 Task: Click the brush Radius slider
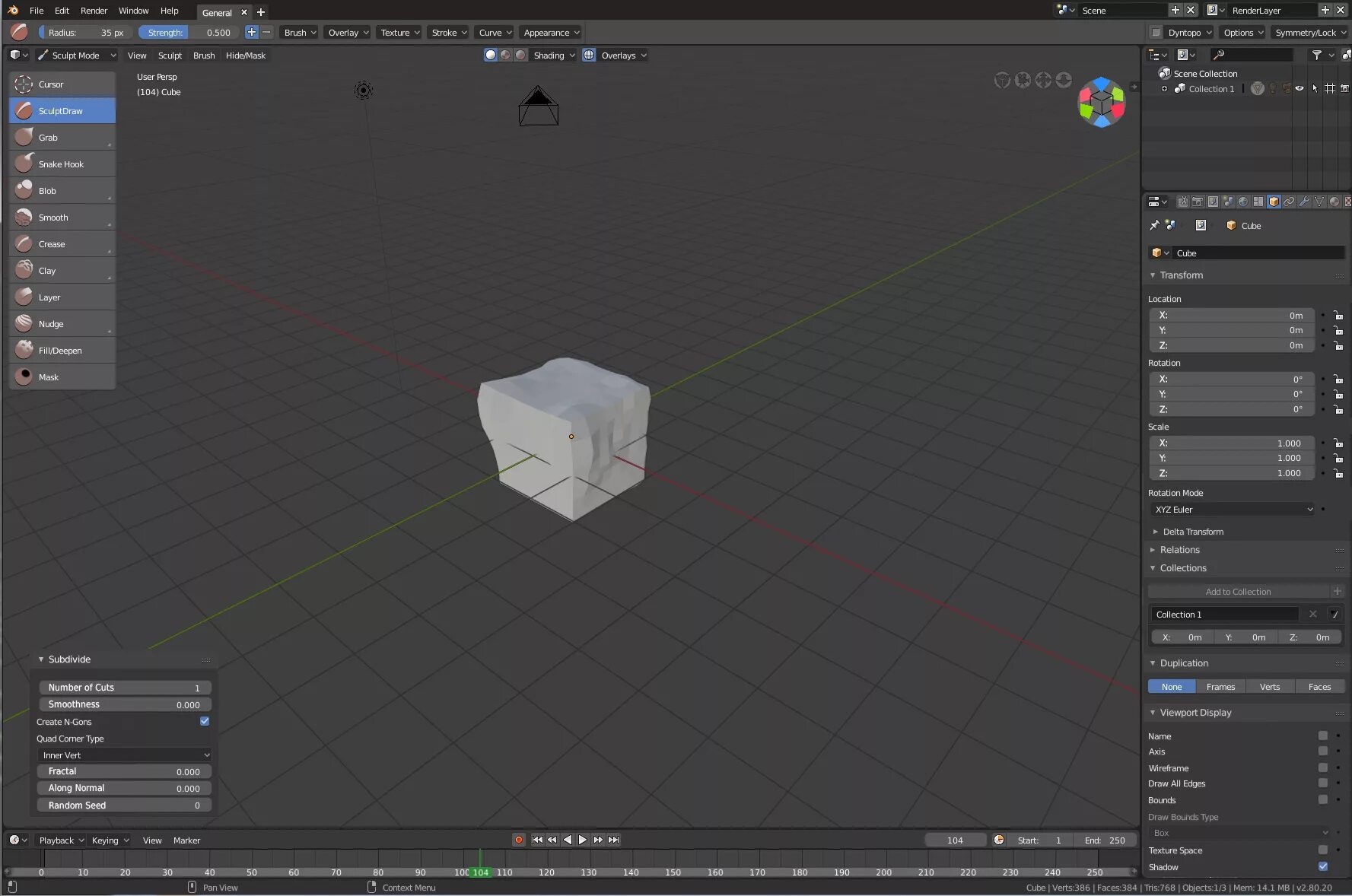86,33
